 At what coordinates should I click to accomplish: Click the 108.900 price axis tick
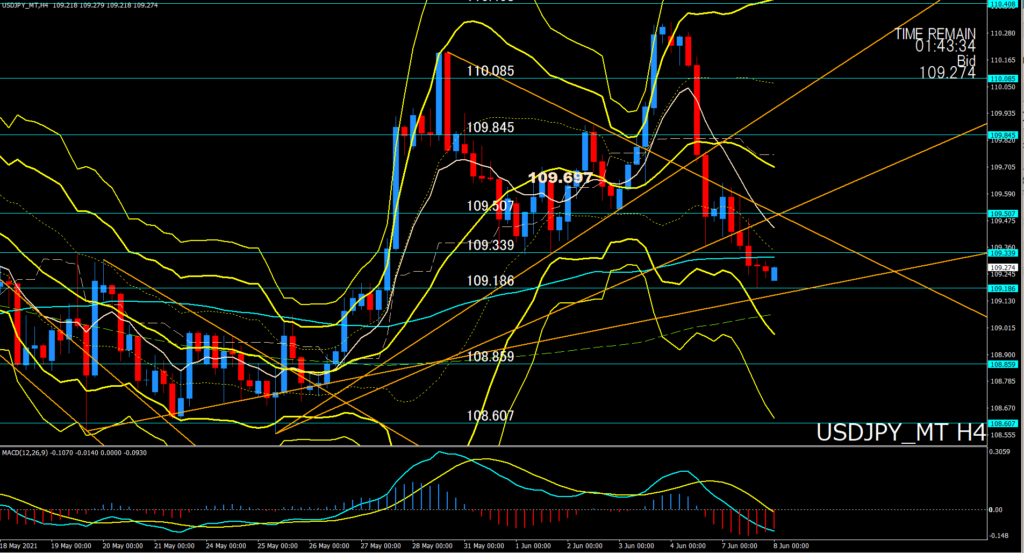coord(1002,355)
